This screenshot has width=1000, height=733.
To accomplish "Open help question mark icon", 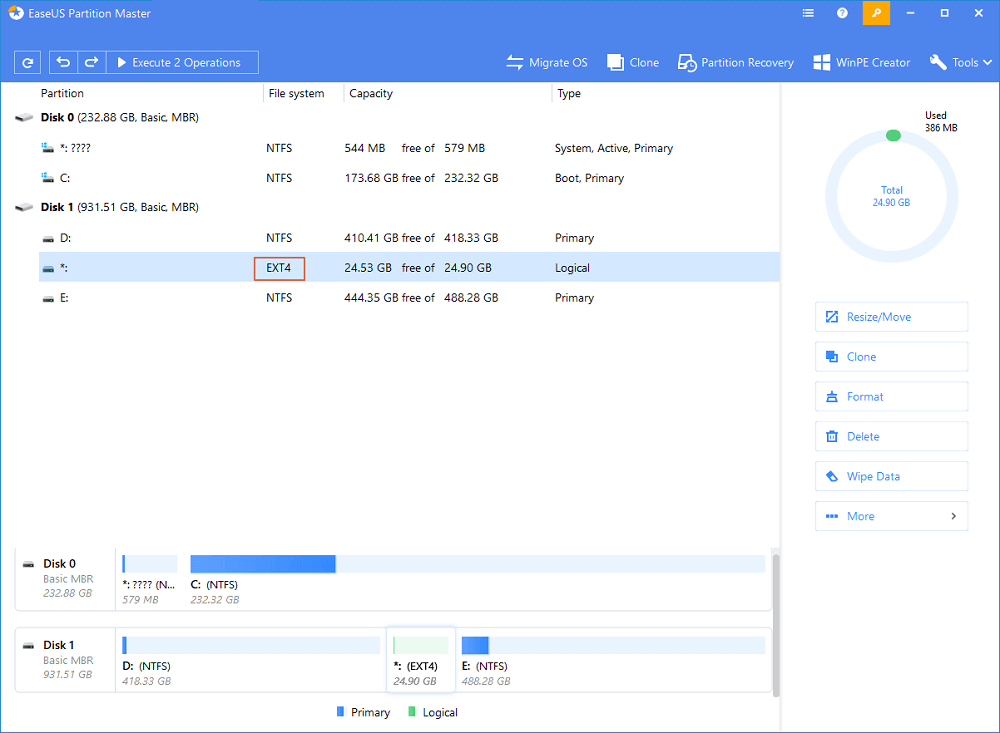I will [x=842, y=13].
